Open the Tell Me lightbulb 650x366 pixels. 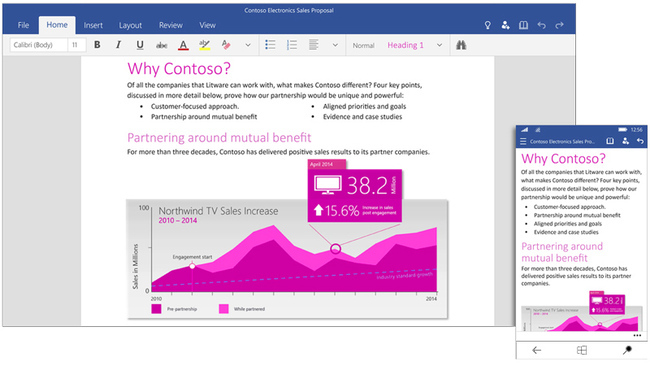click(488, 25)
